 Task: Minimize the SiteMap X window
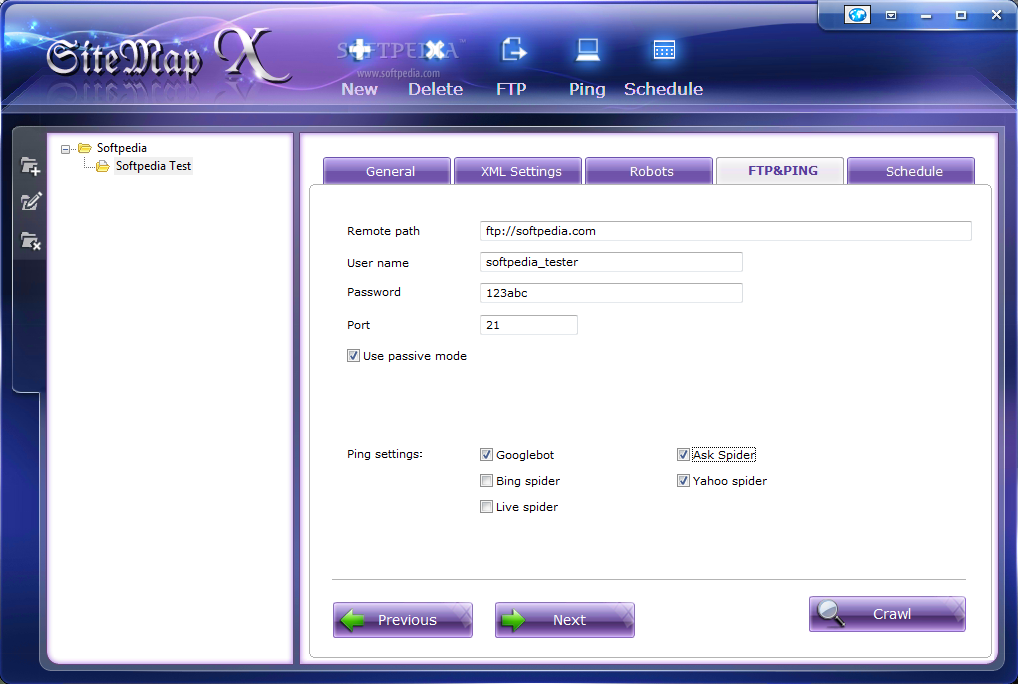point(926,16)
